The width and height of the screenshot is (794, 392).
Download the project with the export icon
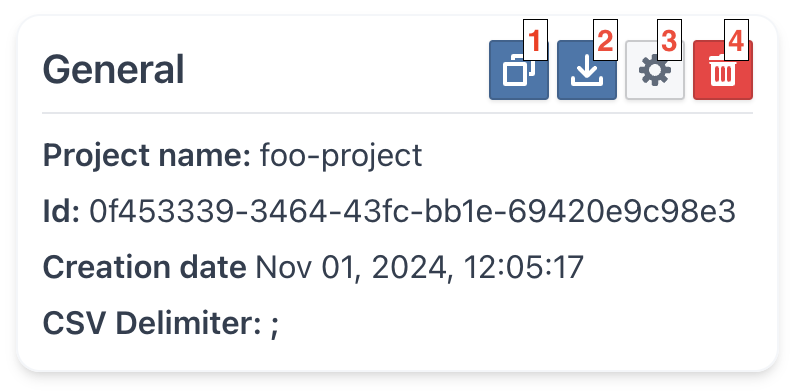coord(587,70)
